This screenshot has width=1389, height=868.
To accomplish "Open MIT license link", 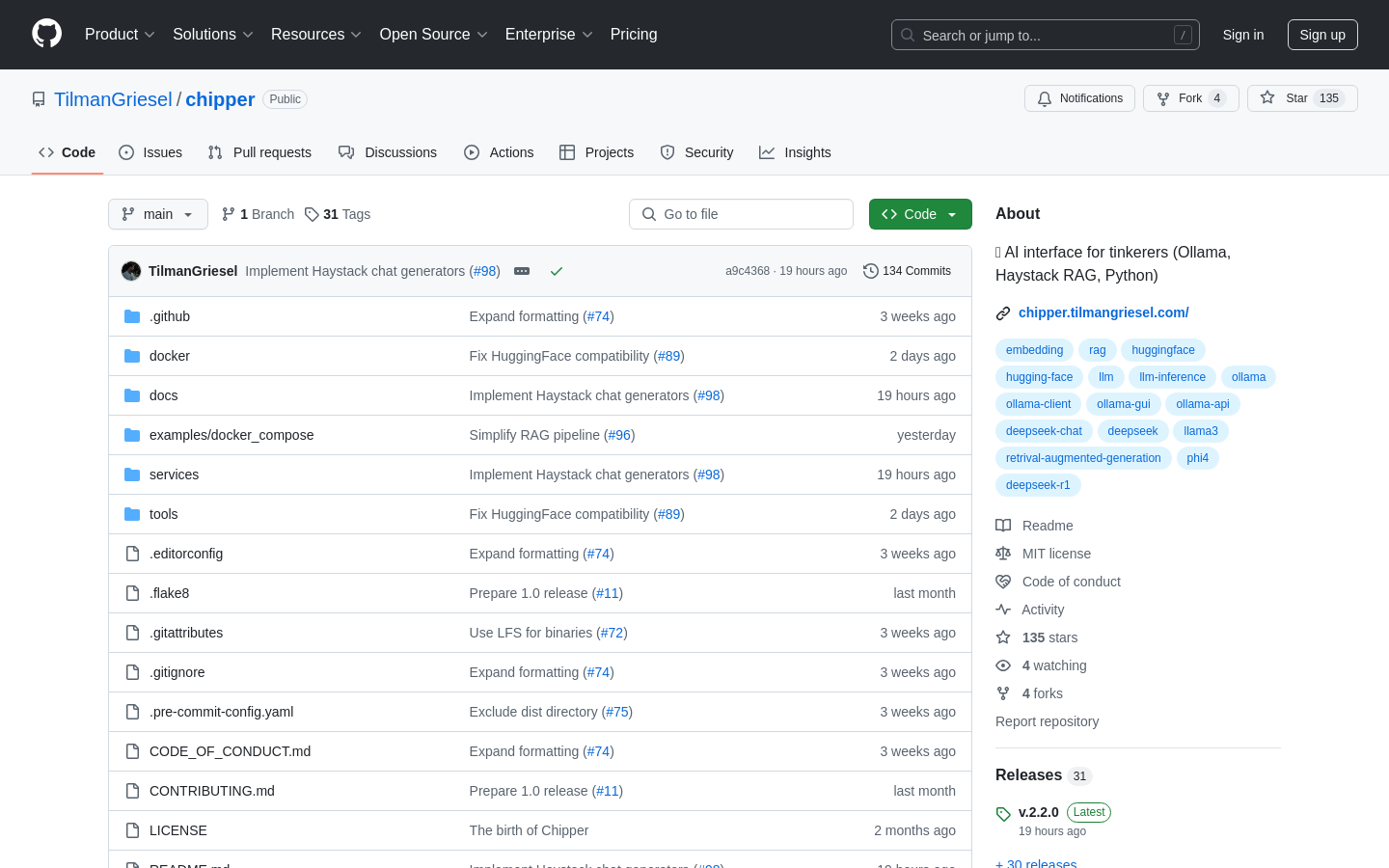I will click(x=1043, y=554).
